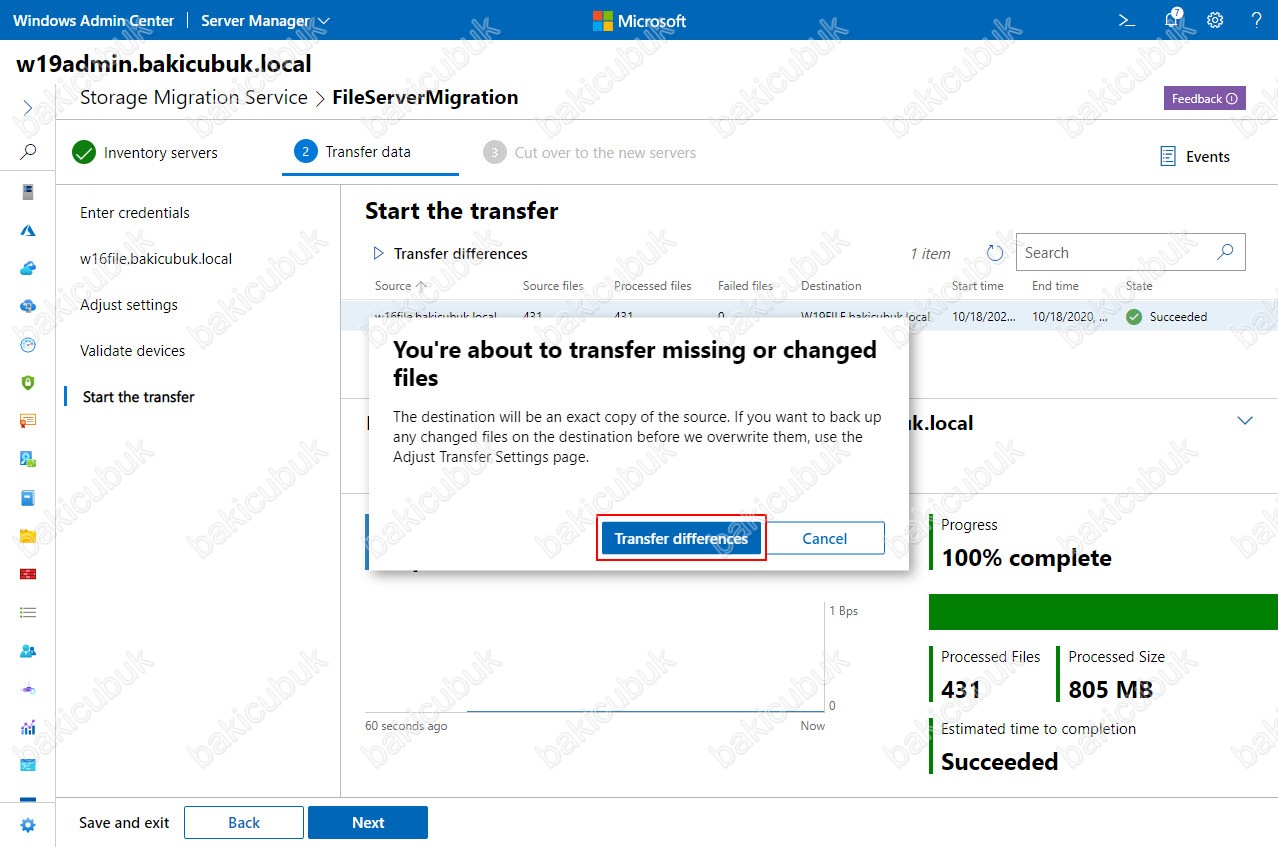Viewport: 1278px width, 847px height.
Task: Open the Devices tool icon
Action: [28, 459]
